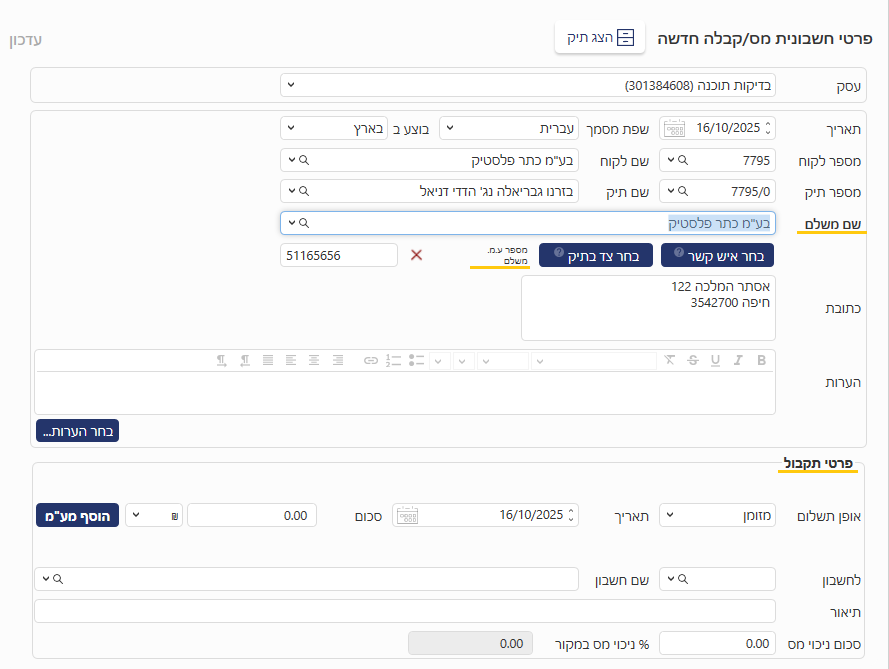The image size is (889, 669).
Task: Apply strikethrough in notes toolbar
Action: point(692,360)
